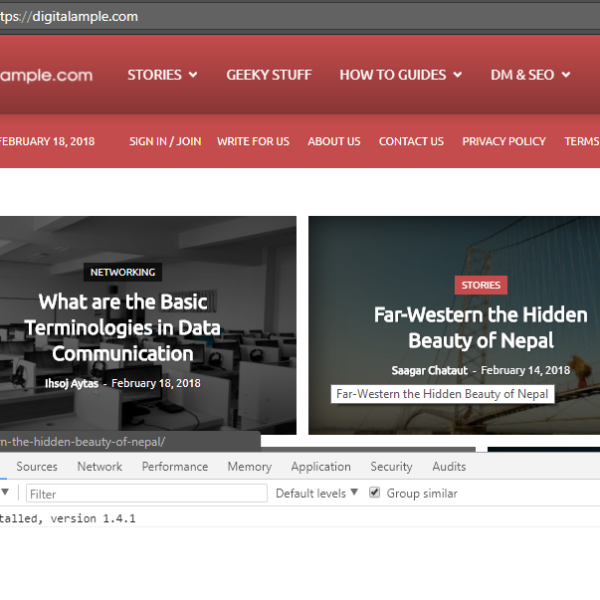
Task: Click the console message version 1.4.1
Action: (67, 518)
